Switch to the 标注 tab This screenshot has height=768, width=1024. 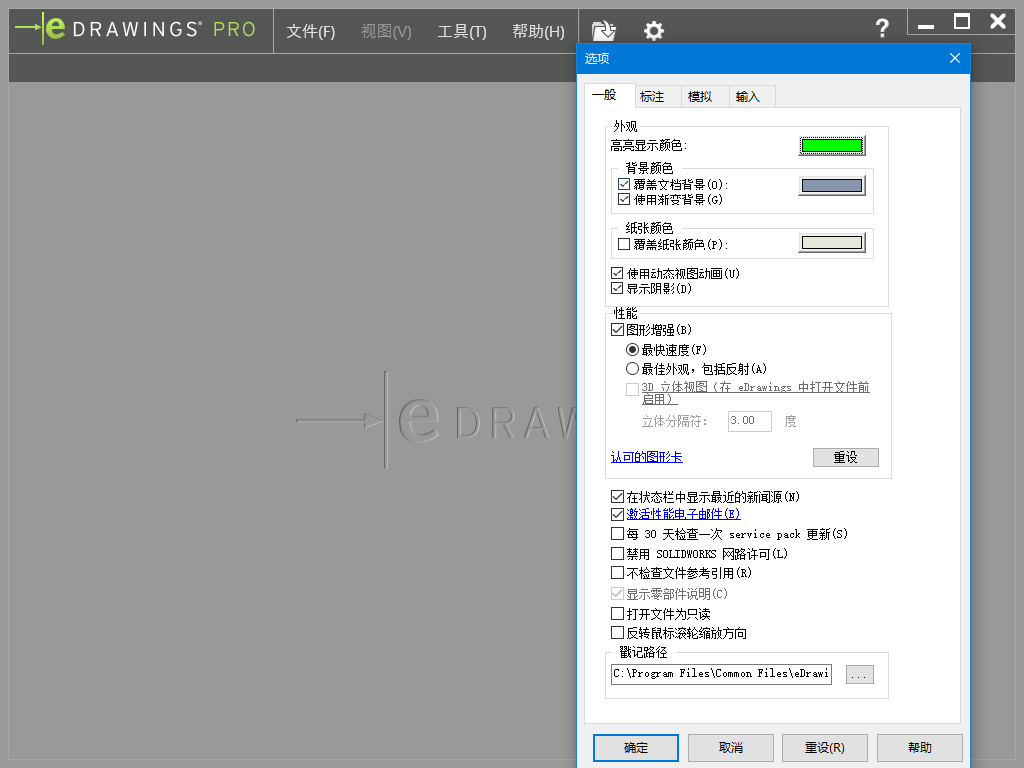point(652,97)
